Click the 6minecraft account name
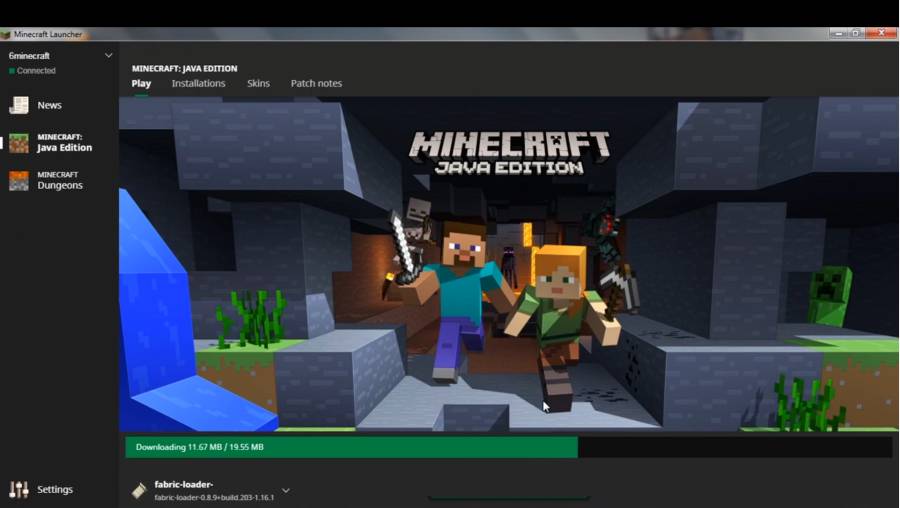This screenshot has width=900, height=508. (30, 56)
